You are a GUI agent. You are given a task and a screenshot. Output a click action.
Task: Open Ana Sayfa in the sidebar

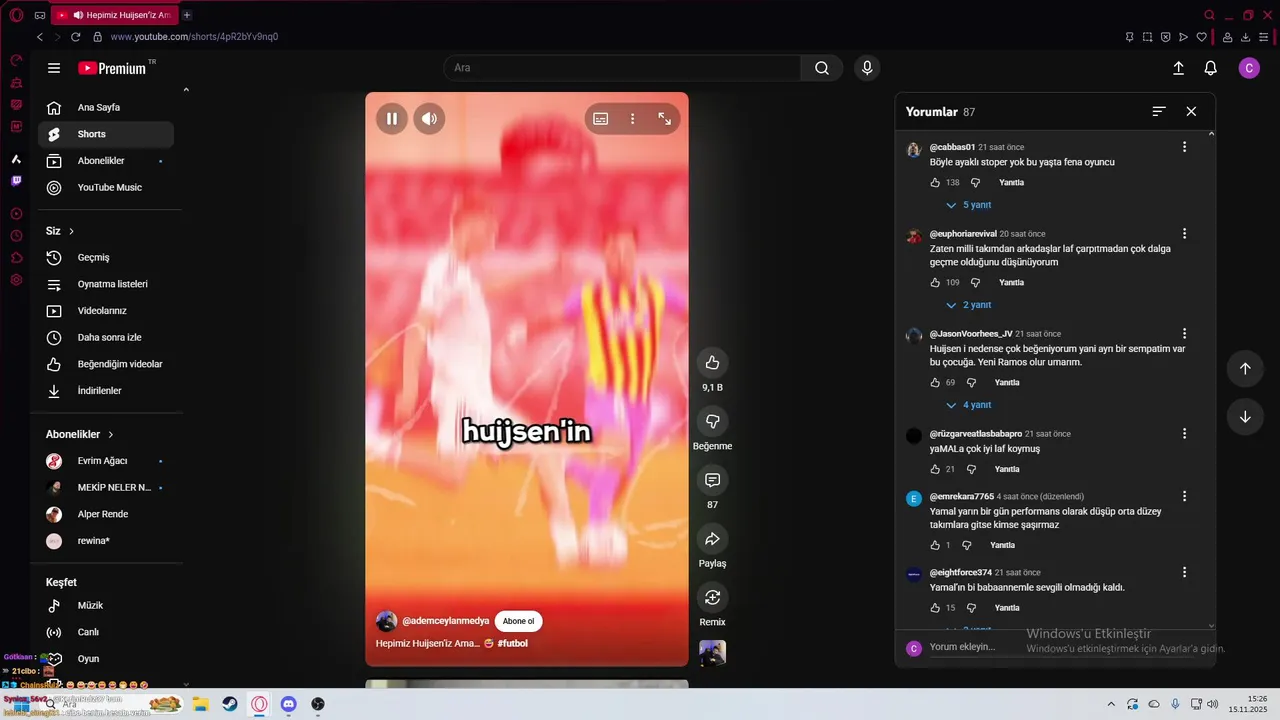pyautogui.click(x=106, y=107)
